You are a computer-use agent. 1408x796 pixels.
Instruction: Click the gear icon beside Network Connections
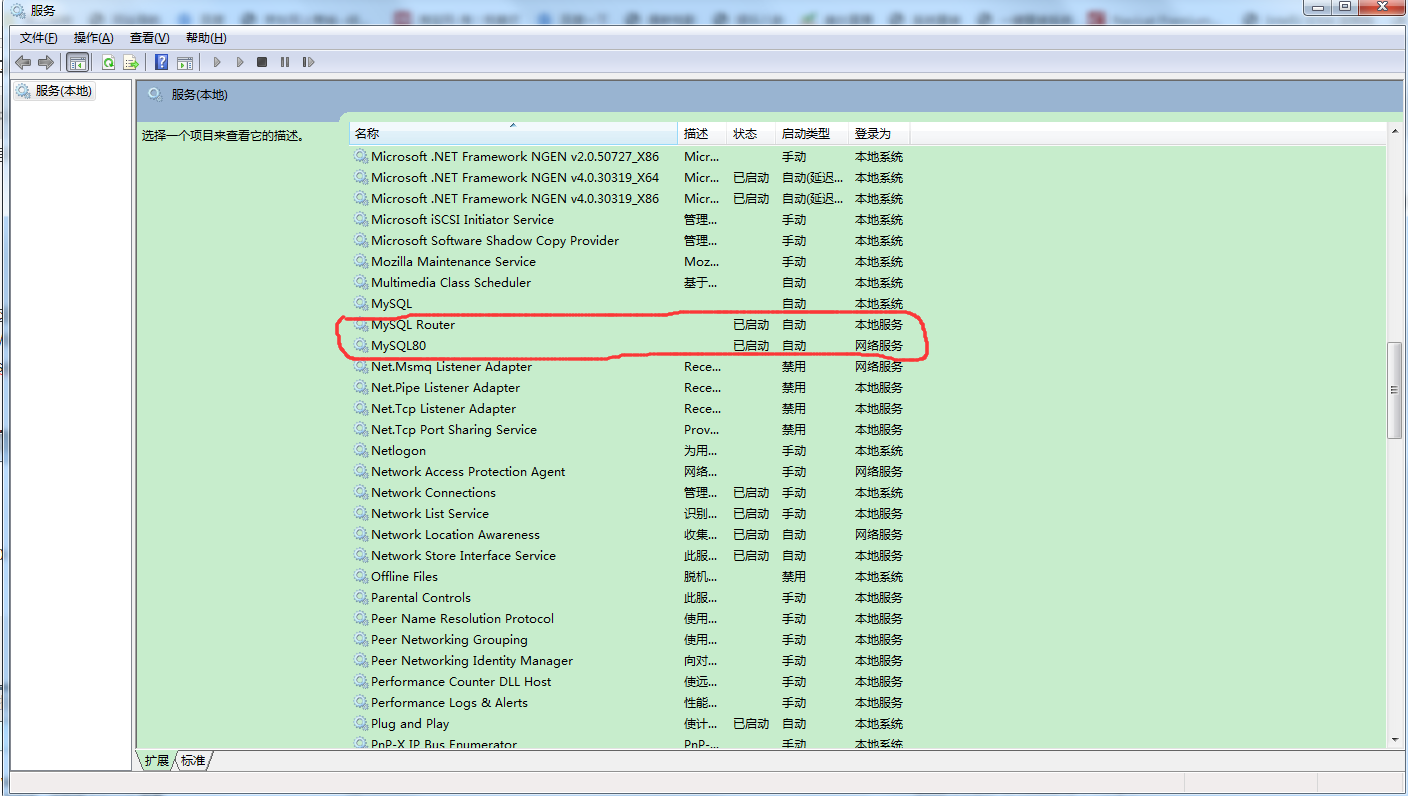tap(361, 493)
